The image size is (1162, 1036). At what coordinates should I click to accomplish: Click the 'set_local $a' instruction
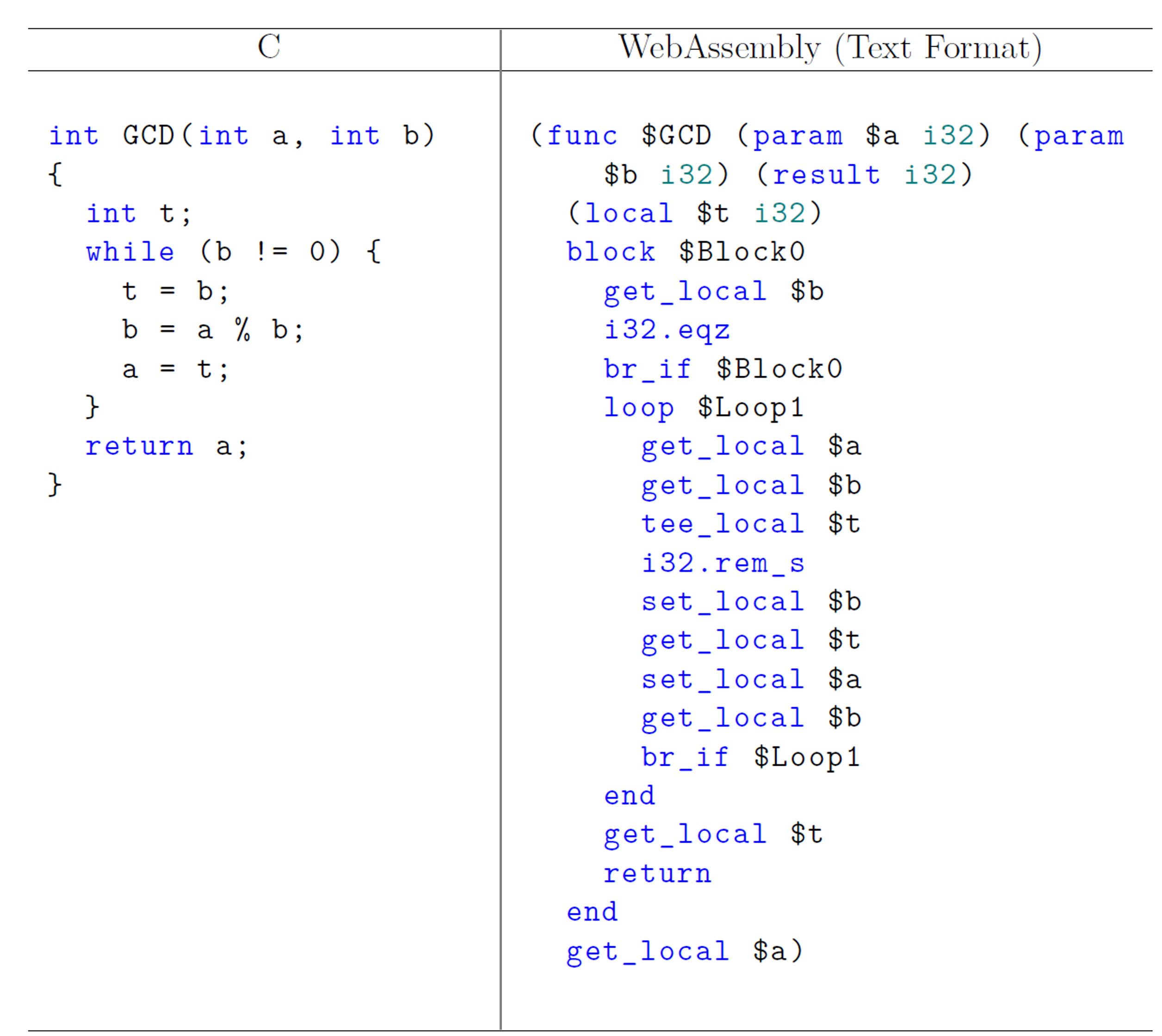(751, 680)
